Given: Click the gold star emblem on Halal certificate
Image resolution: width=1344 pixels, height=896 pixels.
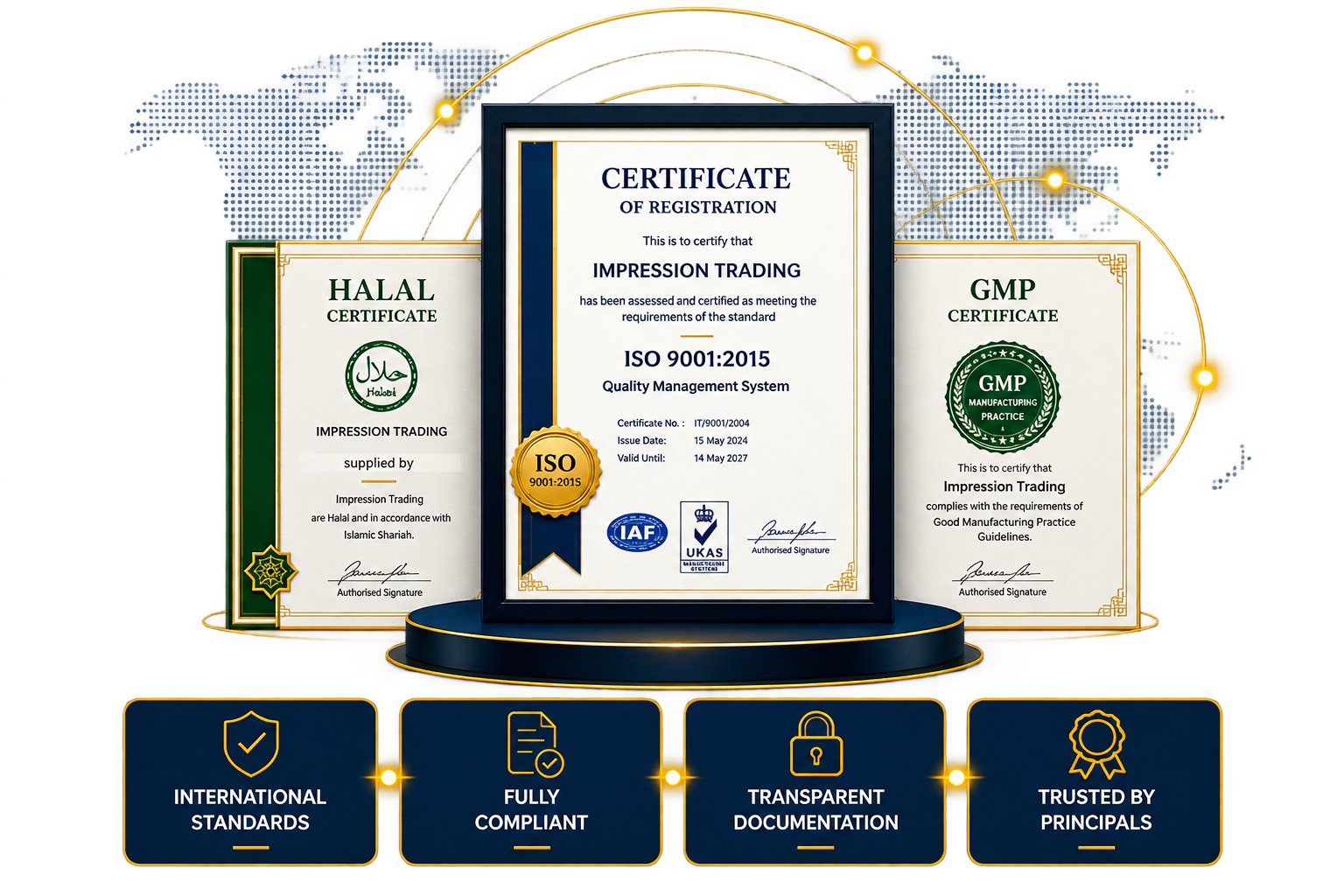Looking at the screenshot, I should click(270, 572).
